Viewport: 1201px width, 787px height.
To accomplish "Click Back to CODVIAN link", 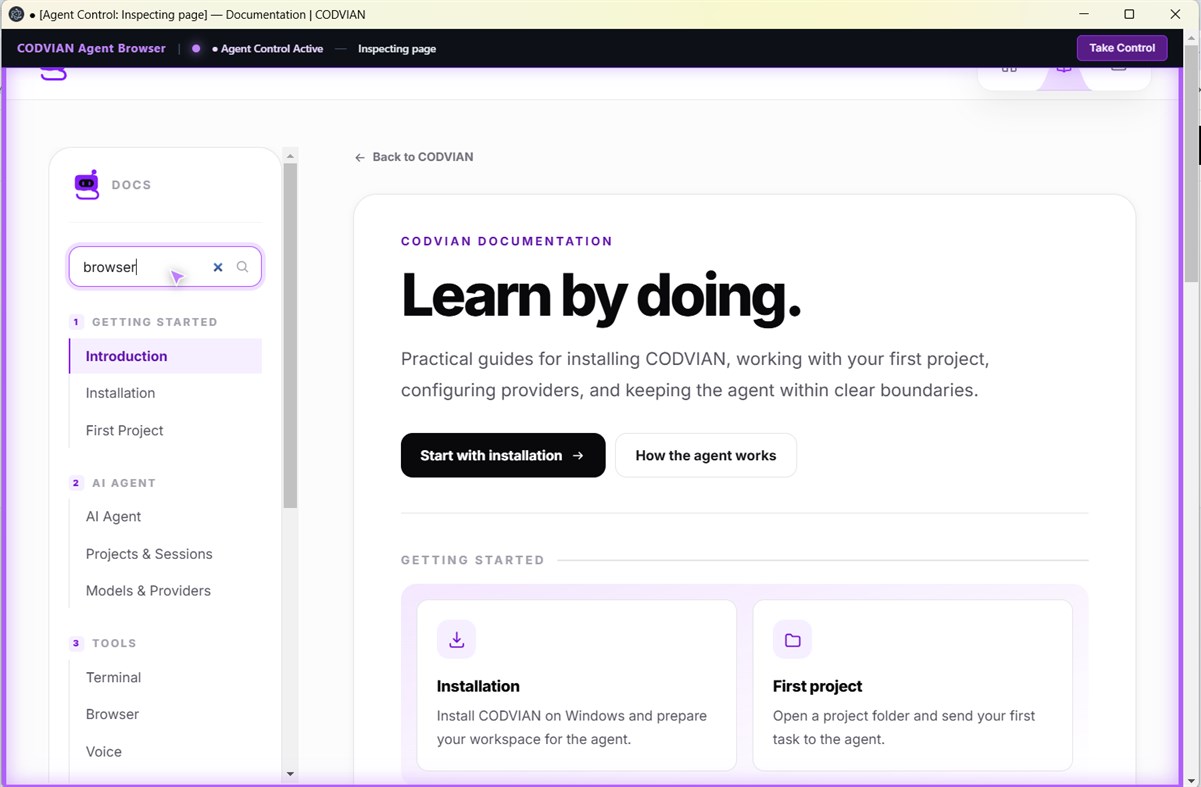I will pyautogui.click(x=414, y=157).
